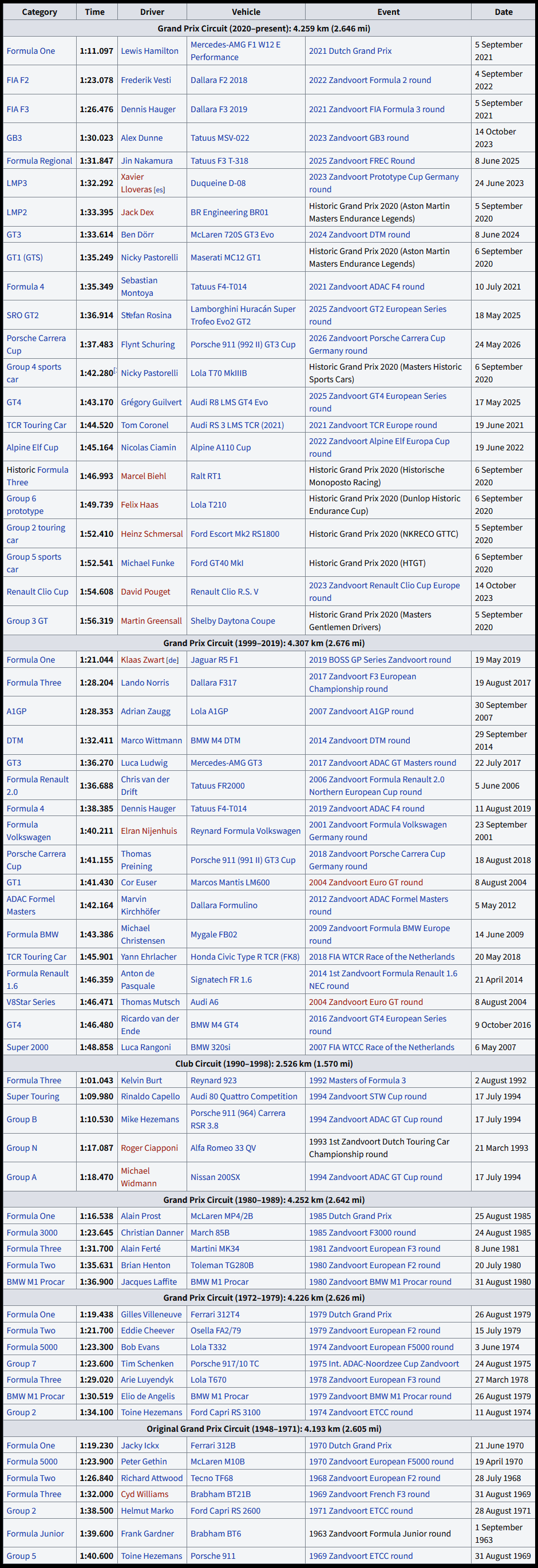Image resolution: width=538 pixels, height=1568 pixels.
Task: Open Flynt Schuring driver link
Action: click(x=147, y=345)
